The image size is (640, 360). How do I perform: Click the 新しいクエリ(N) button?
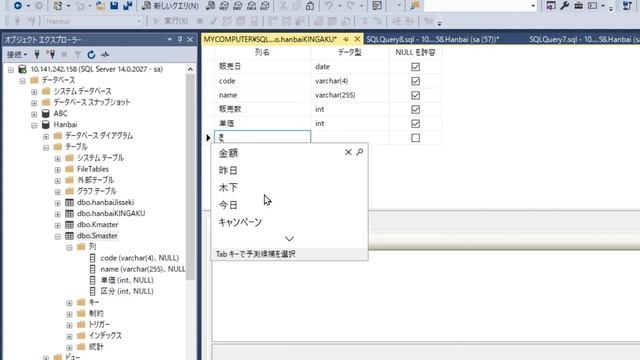171,6
